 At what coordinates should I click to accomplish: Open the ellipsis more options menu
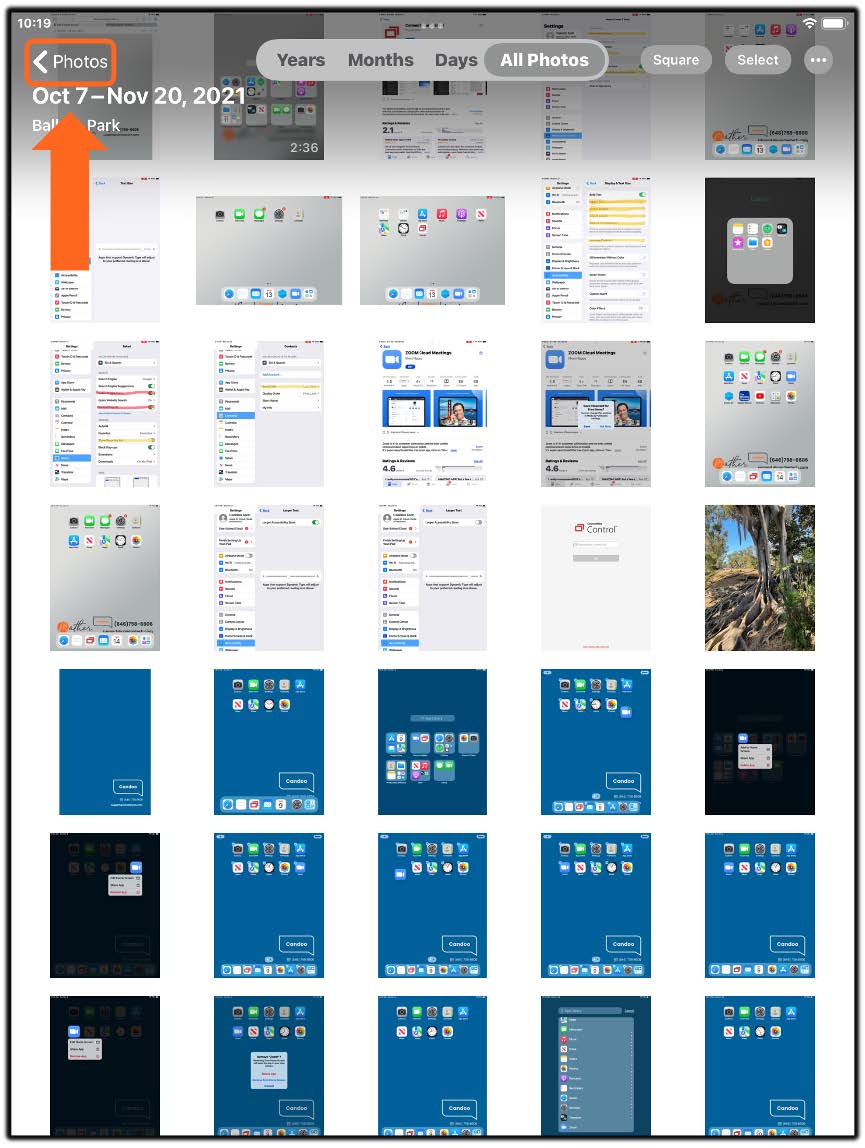click(818, 60)
